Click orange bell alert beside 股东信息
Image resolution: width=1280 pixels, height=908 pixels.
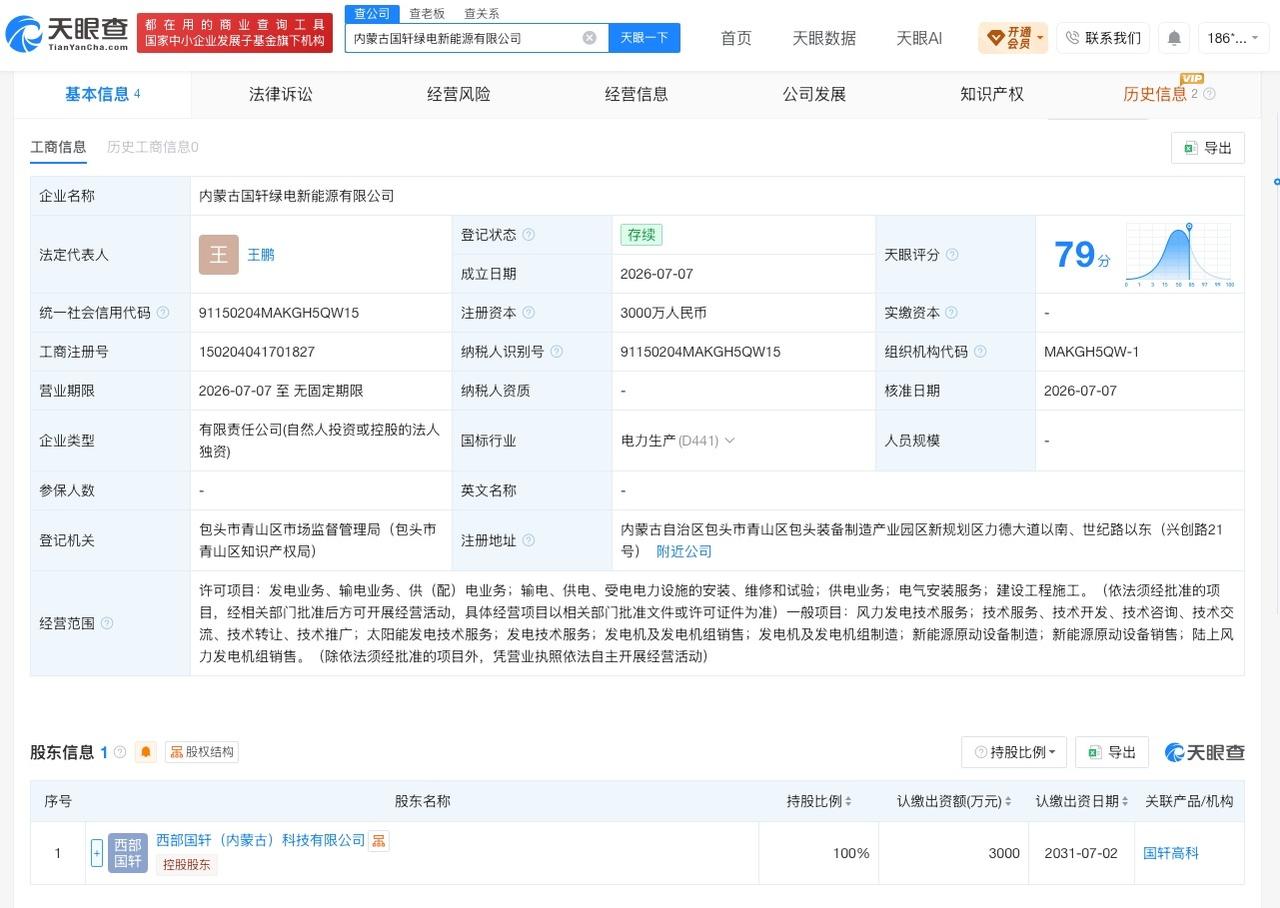146,752
